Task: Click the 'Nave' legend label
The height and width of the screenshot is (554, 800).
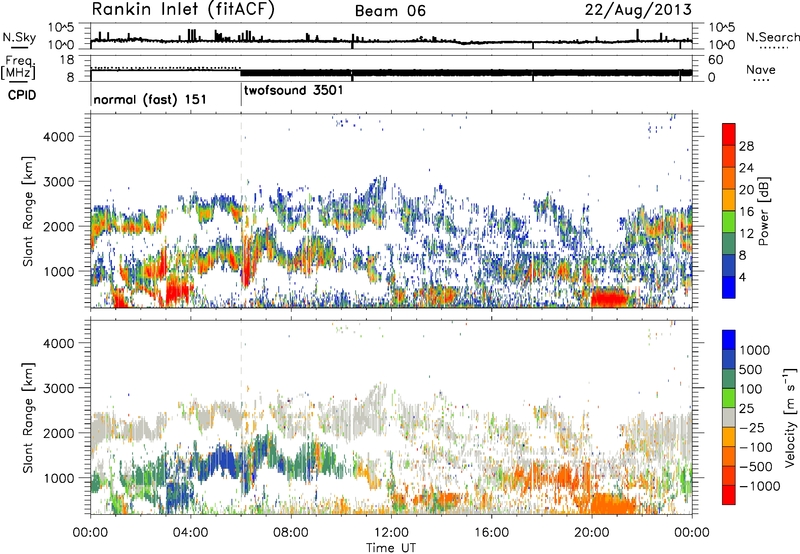Action: [761, 70]
